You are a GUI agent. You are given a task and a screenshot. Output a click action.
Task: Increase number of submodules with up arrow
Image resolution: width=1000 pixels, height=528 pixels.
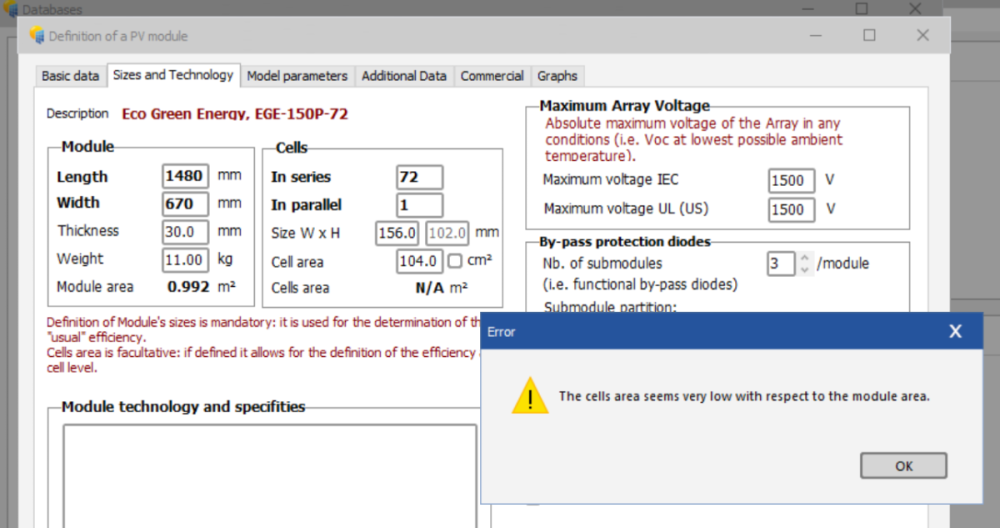(x=804, y=258)
